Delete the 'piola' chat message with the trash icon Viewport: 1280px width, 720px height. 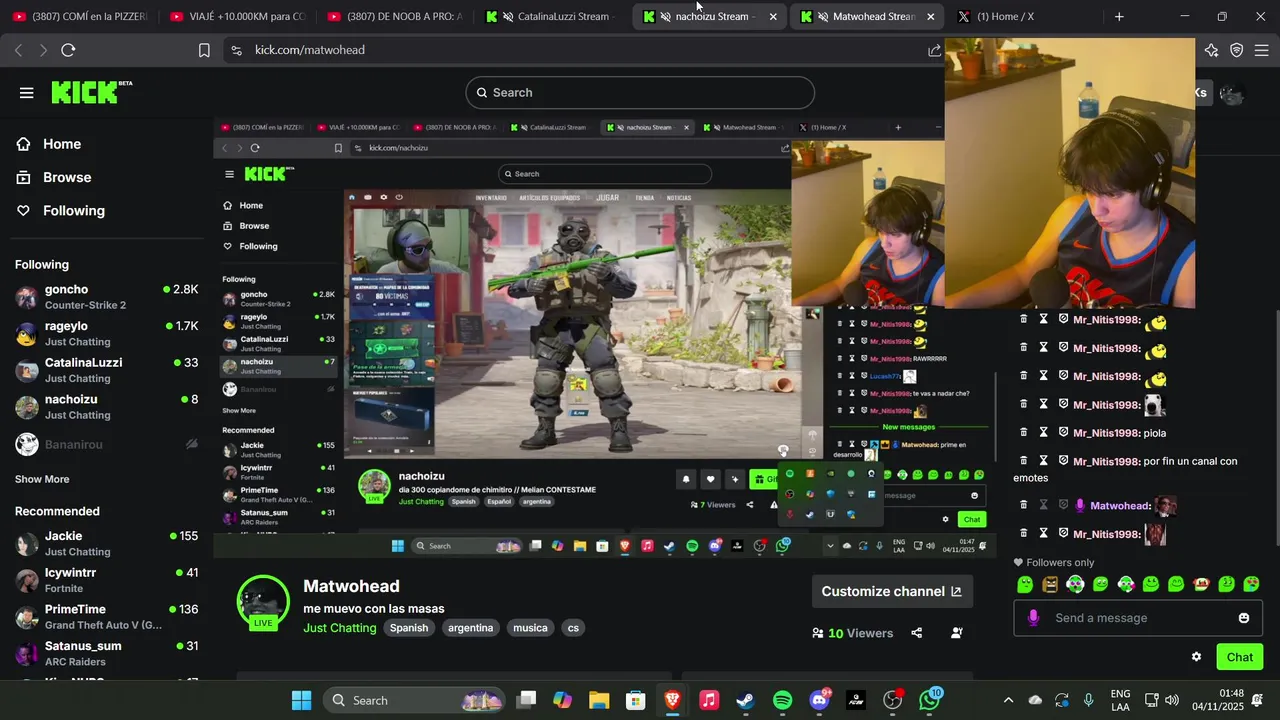(x=1023, y=433)
